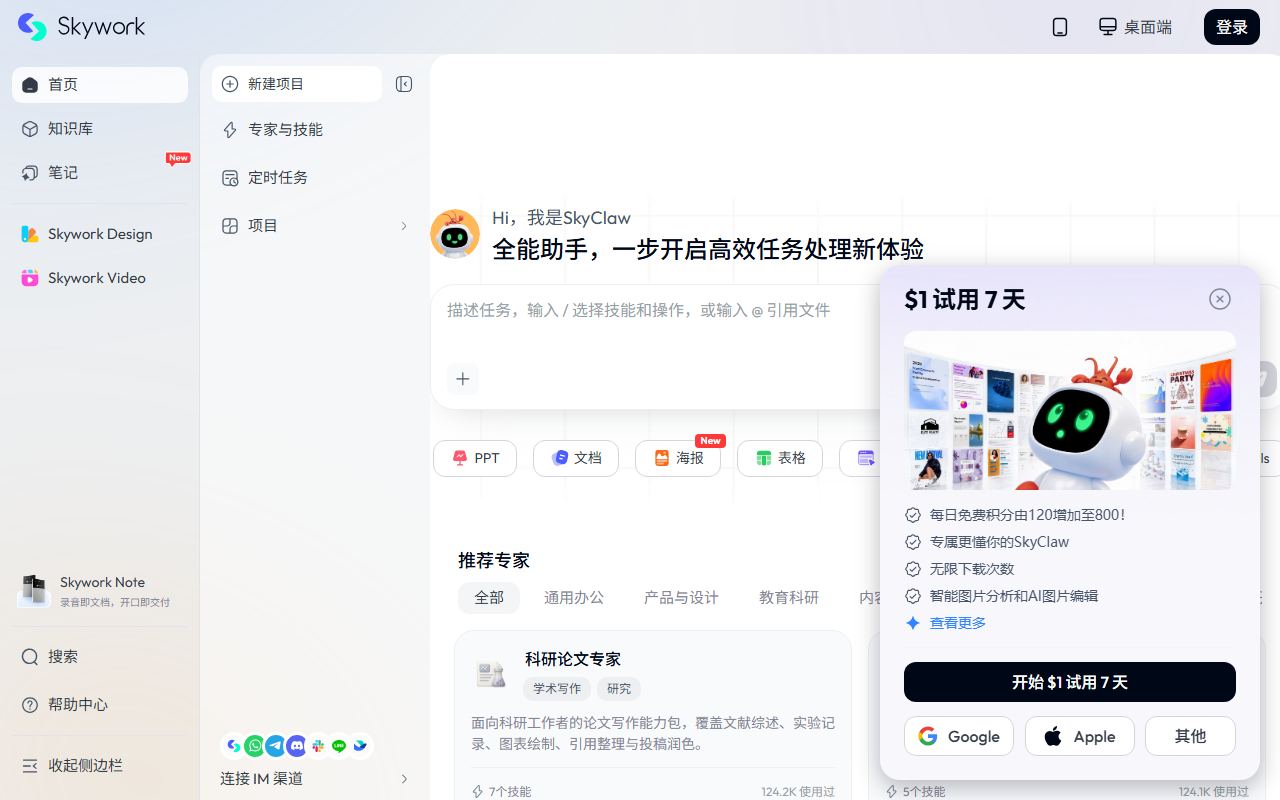Click the SkyClaw robot avatar
Viewport: 1280px width, 800px height.
click(x=455, y=234)
